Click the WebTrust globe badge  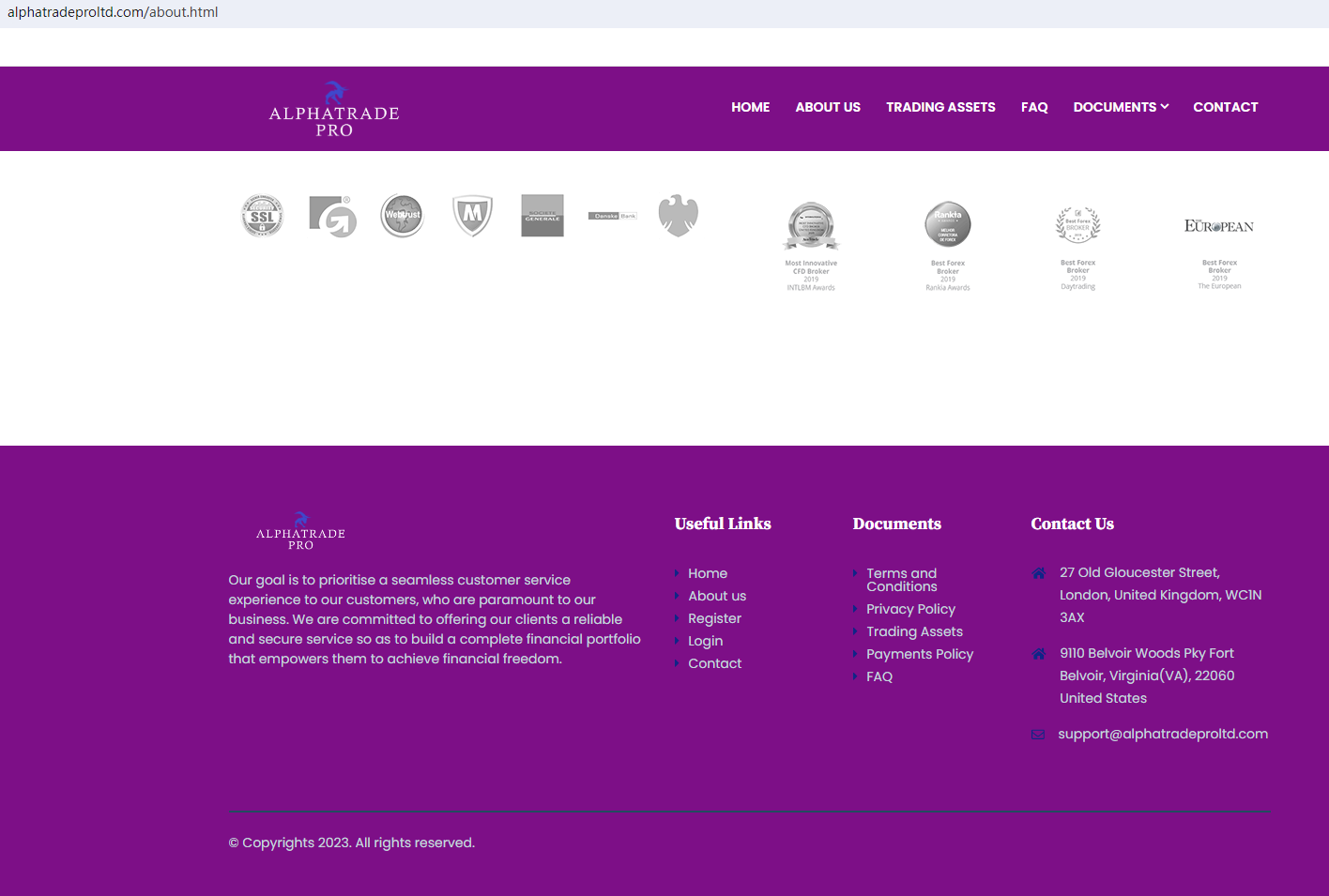(x=403, y=216)
